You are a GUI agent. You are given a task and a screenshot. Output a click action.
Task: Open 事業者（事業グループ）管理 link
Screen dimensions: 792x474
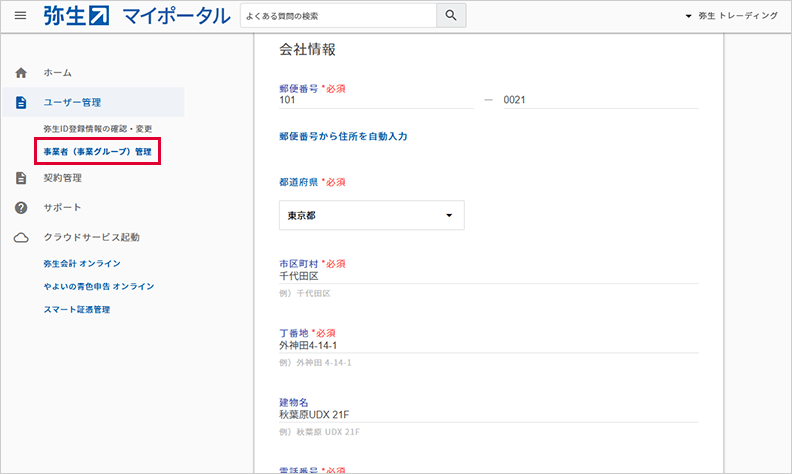[x=97, y=152]
